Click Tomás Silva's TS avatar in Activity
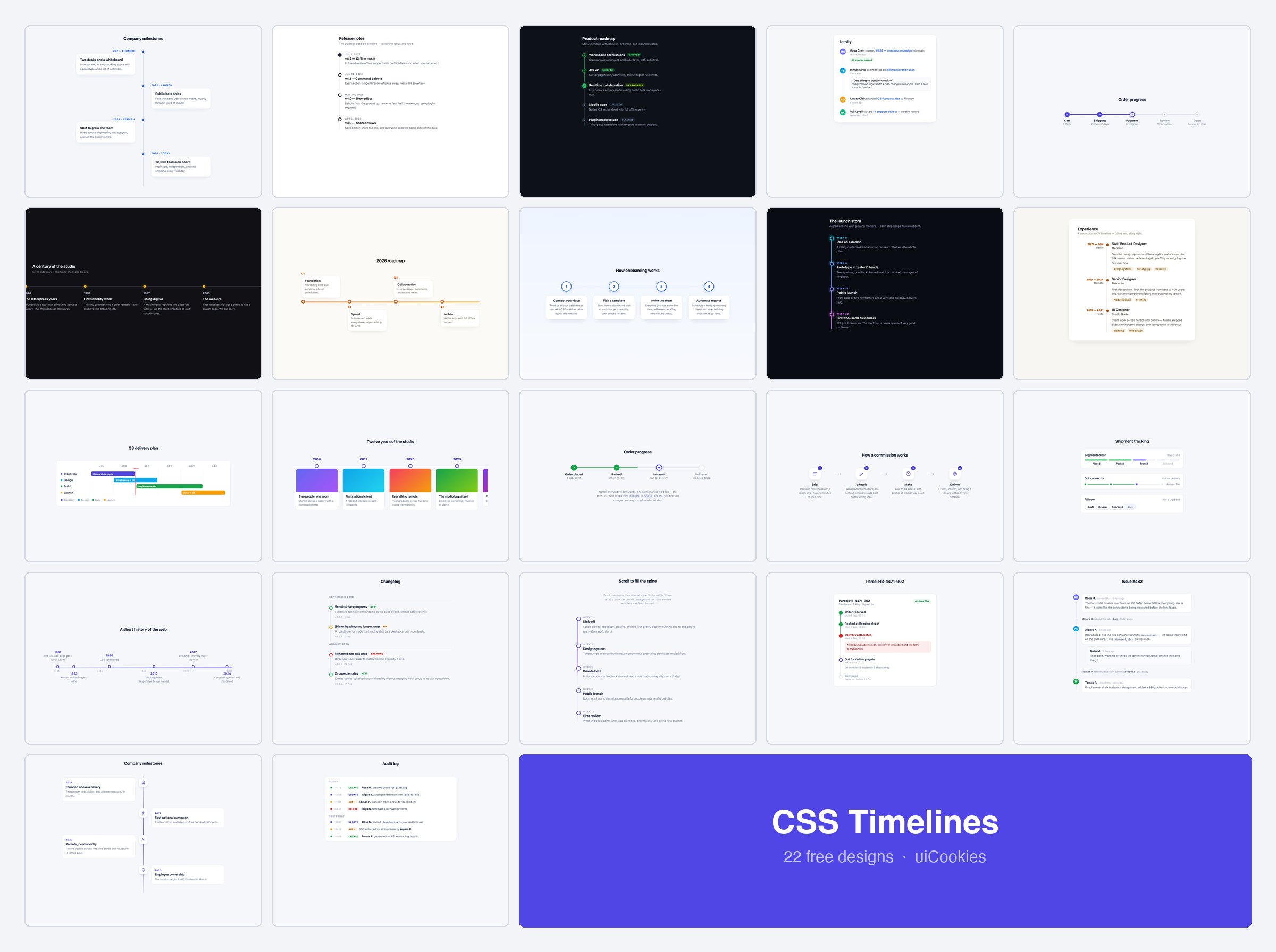1276x952 pixels. click(843, 71)
